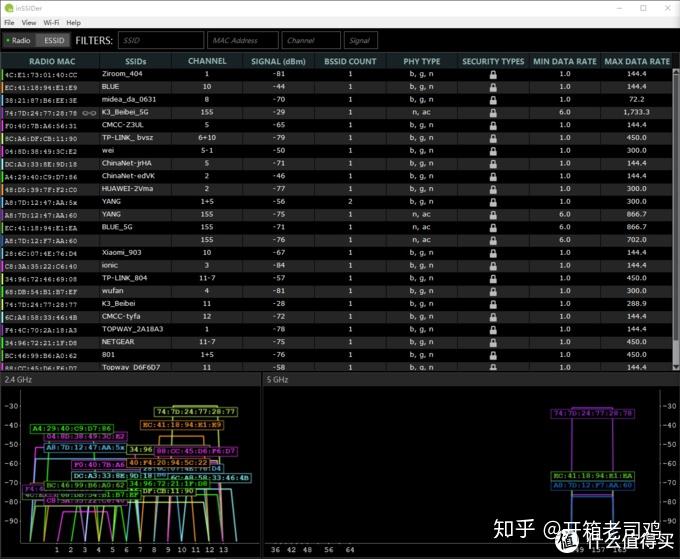Click lock icon in wei row
680x559 pixels.
pyautogui.click(x=493, y=151)
